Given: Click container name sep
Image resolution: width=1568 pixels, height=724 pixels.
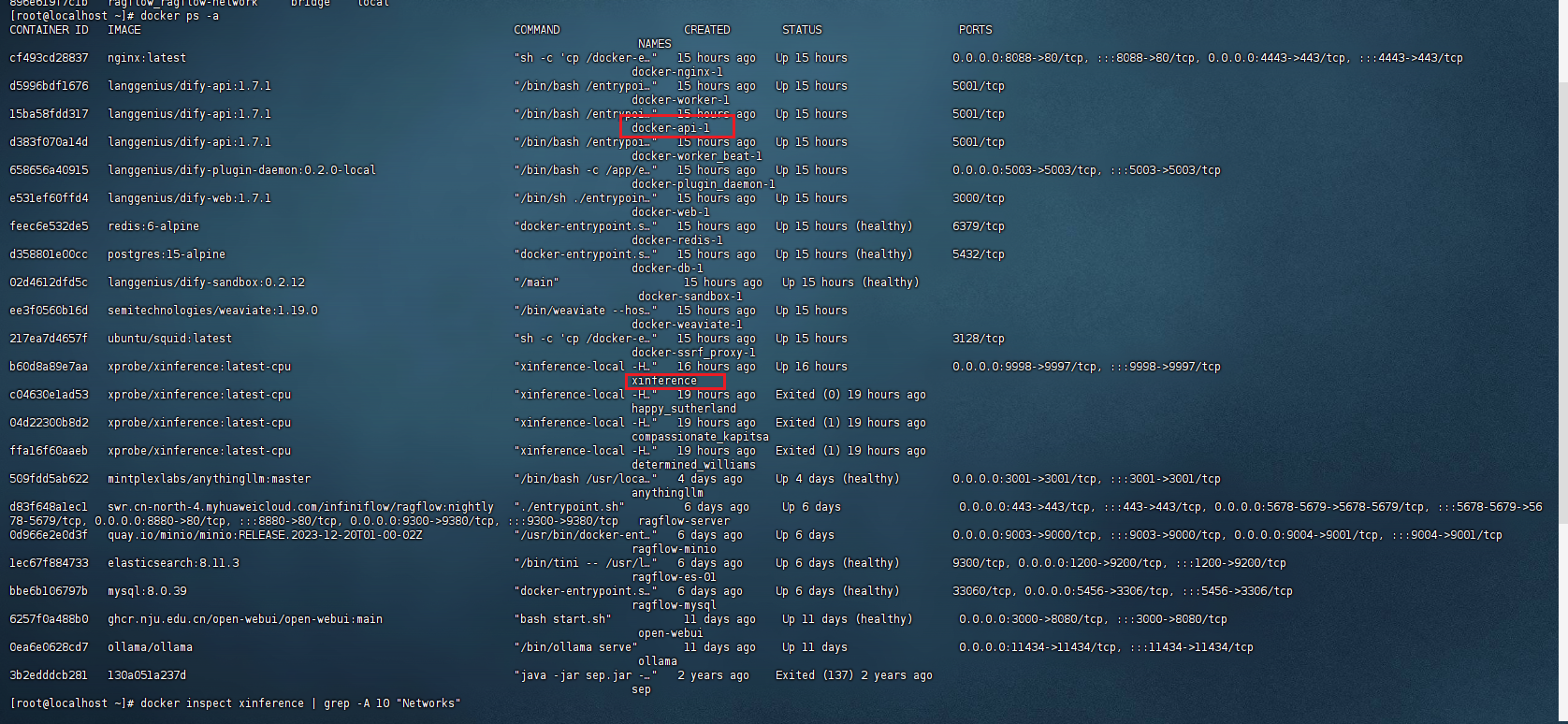Looking at the screenshot, I should [641, 689].
